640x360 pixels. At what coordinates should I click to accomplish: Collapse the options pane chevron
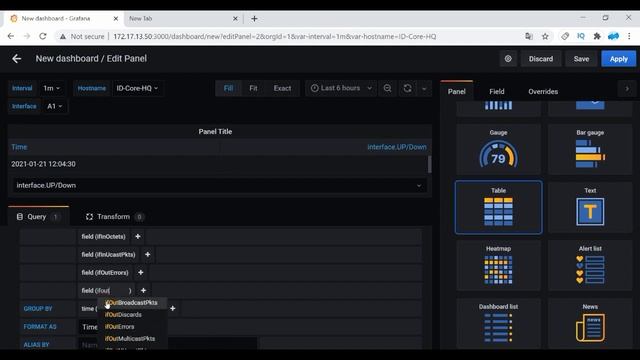pyautogui.click(x=627, y=89)
